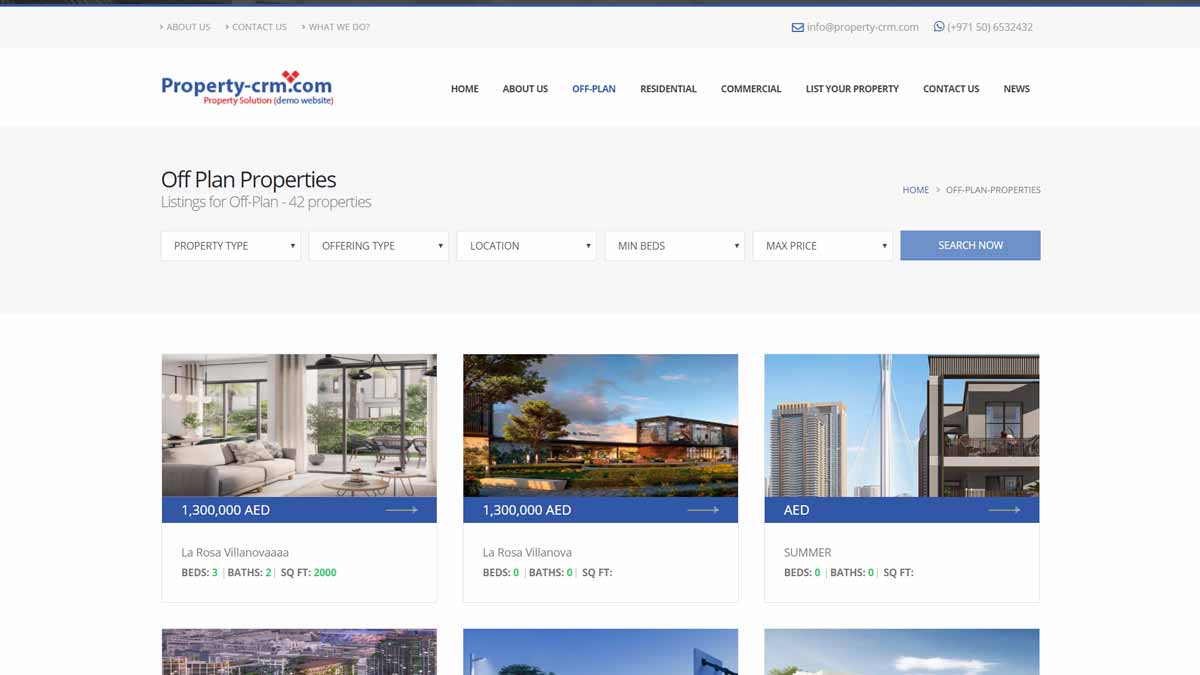Image resolution: width=1200 pixels, height=675 pixels.
Task: Expand the LOCATION dropdown
Action: pos(527,246)
